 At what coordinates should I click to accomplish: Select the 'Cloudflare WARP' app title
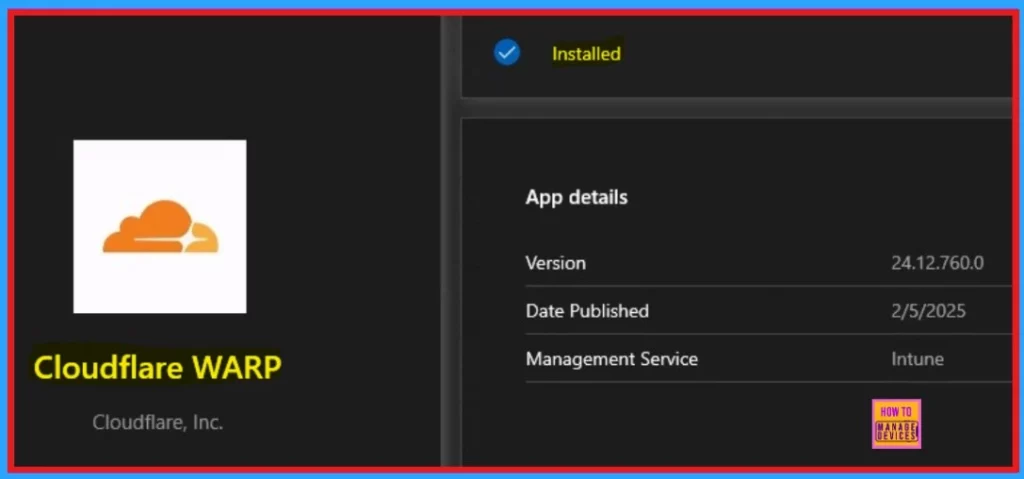point(157,368)
